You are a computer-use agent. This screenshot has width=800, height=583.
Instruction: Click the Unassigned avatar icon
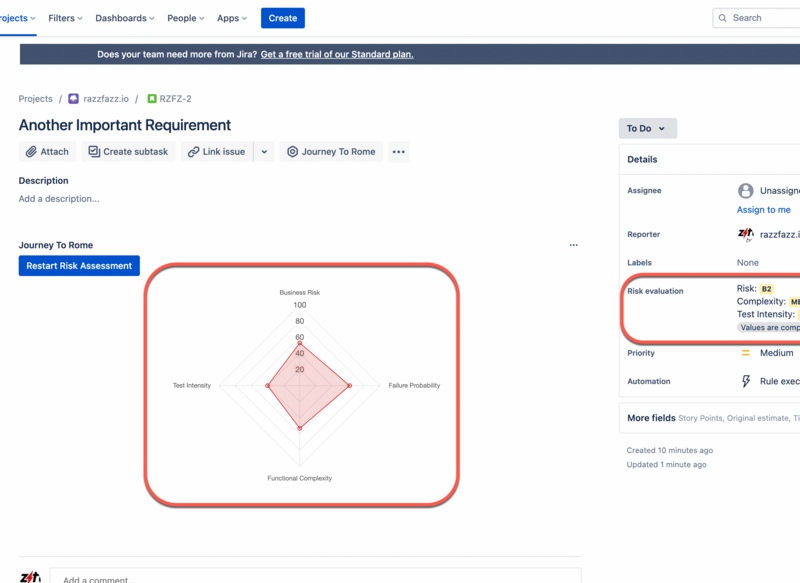745,191
